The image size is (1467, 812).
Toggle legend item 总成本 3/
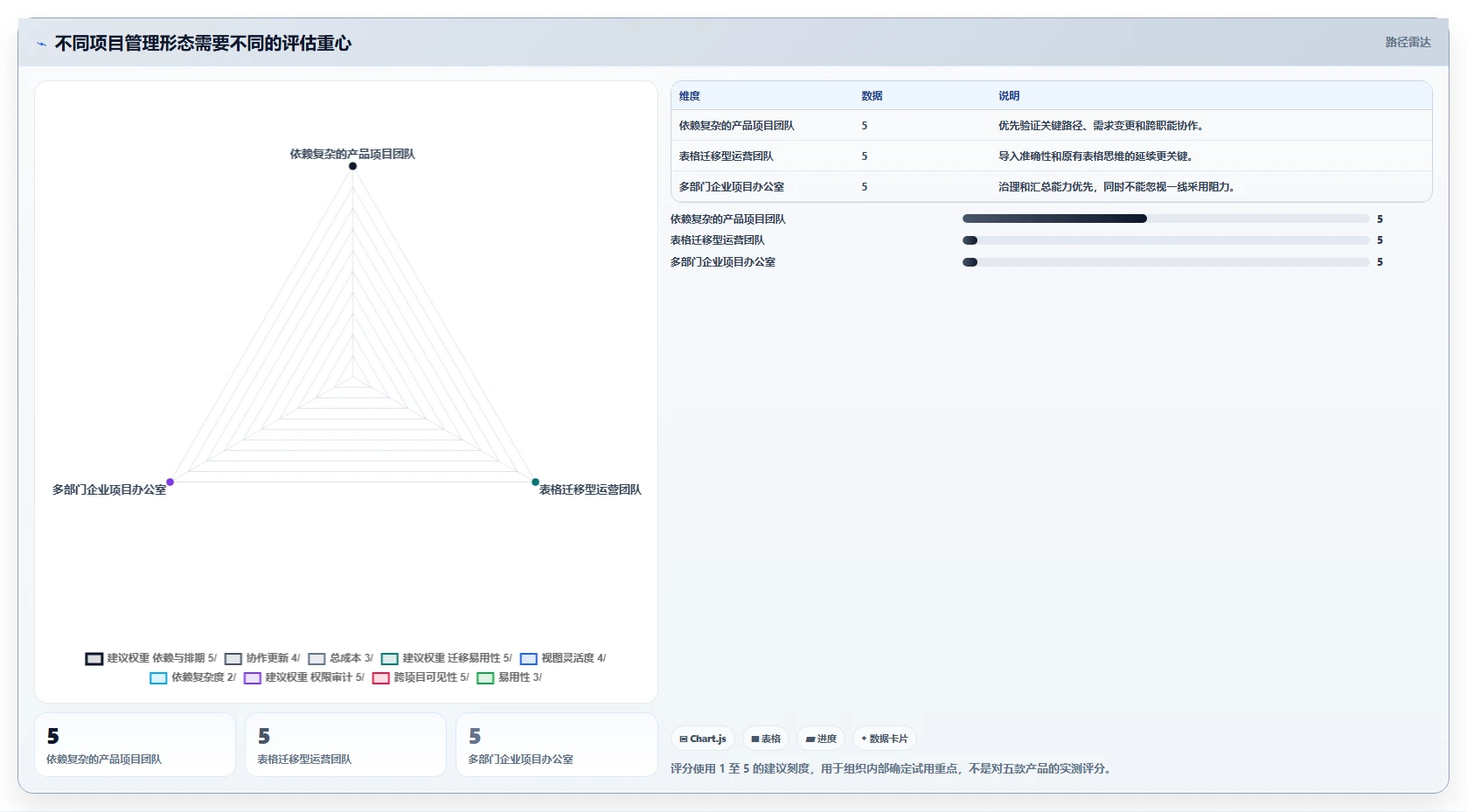(340, 658)
